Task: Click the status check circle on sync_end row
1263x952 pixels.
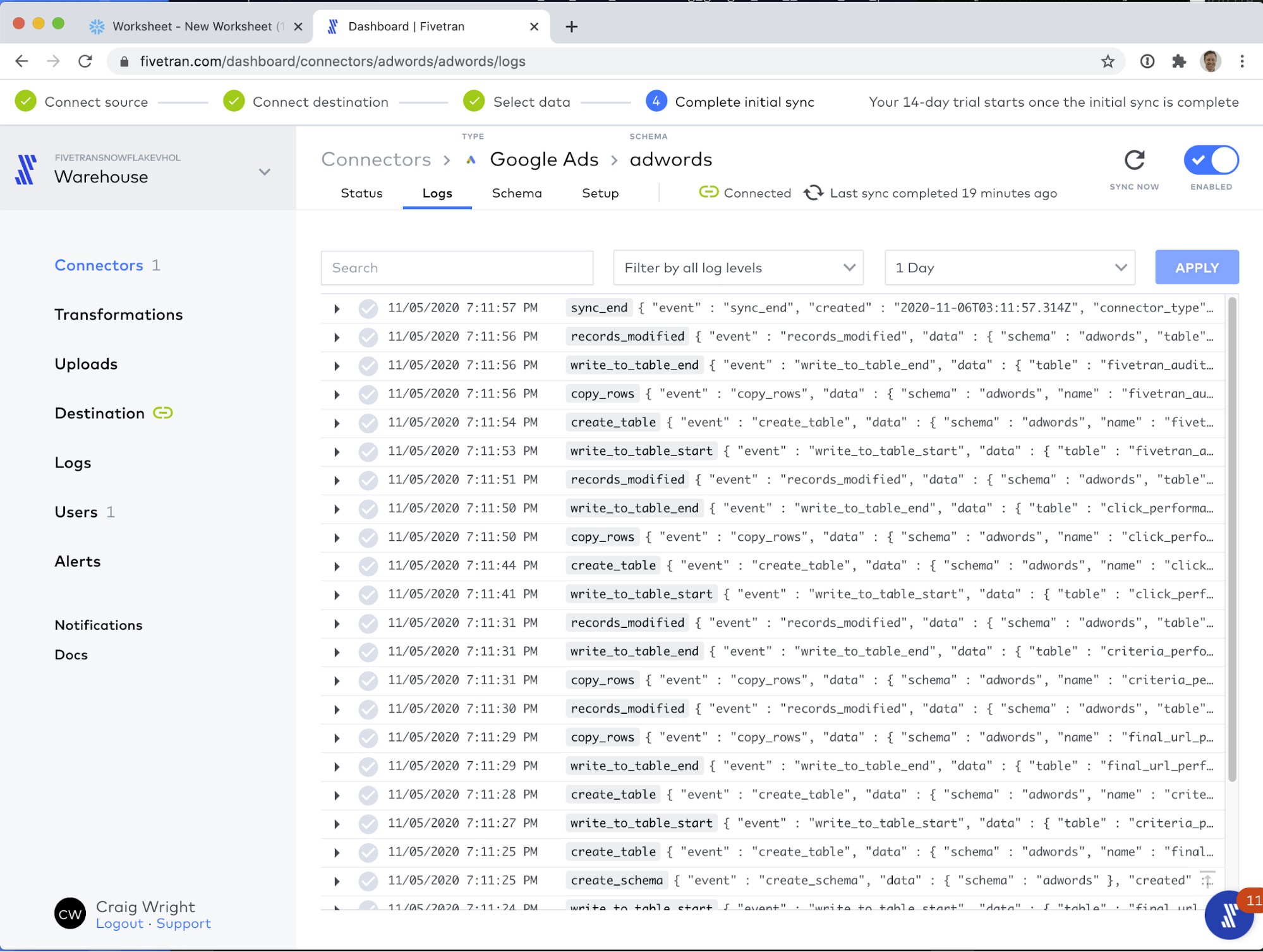Action: click(x=368, y=308)
